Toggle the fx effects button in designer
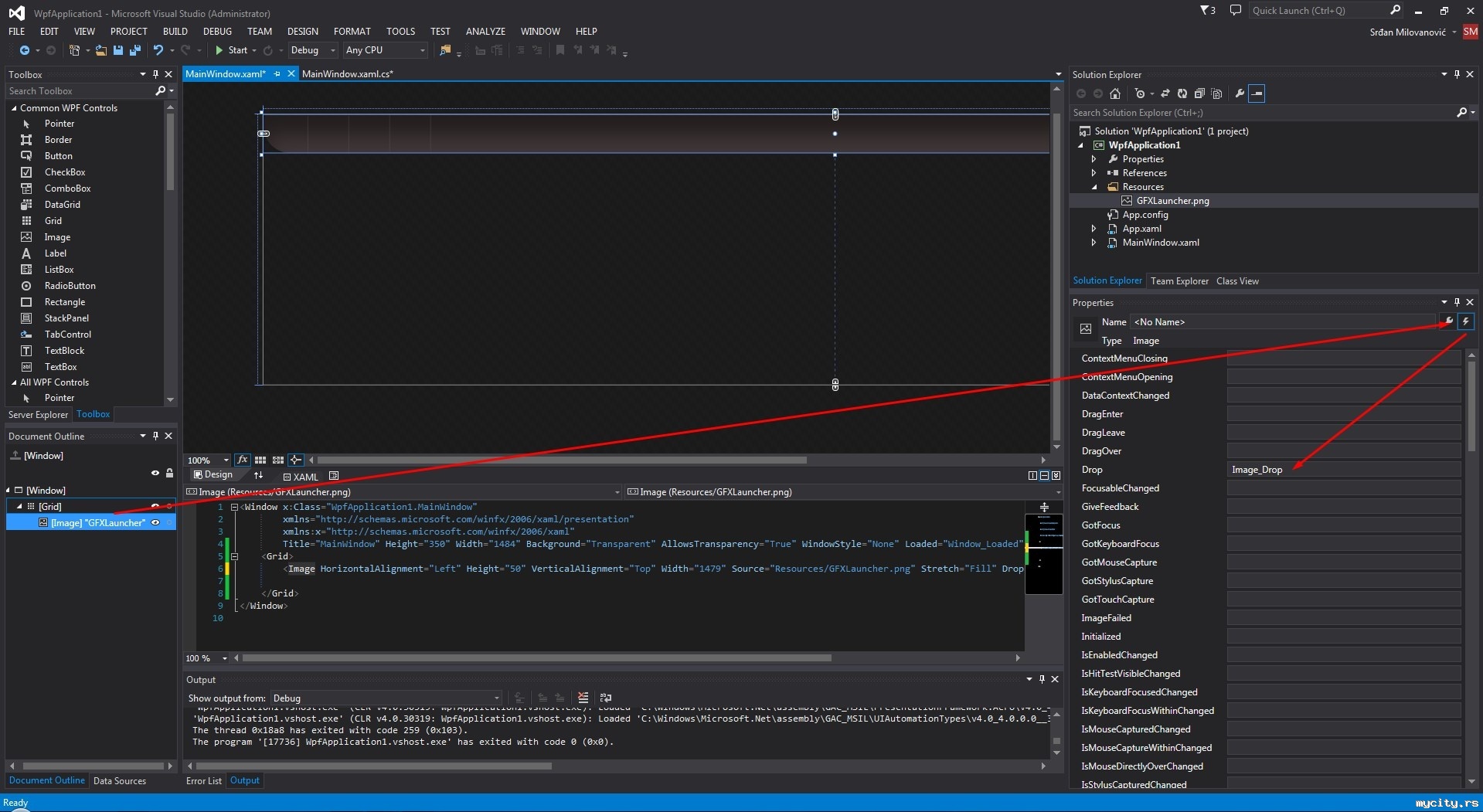Image resolution: width=1483 pixels, height=812 pixels. pos(242,460)
